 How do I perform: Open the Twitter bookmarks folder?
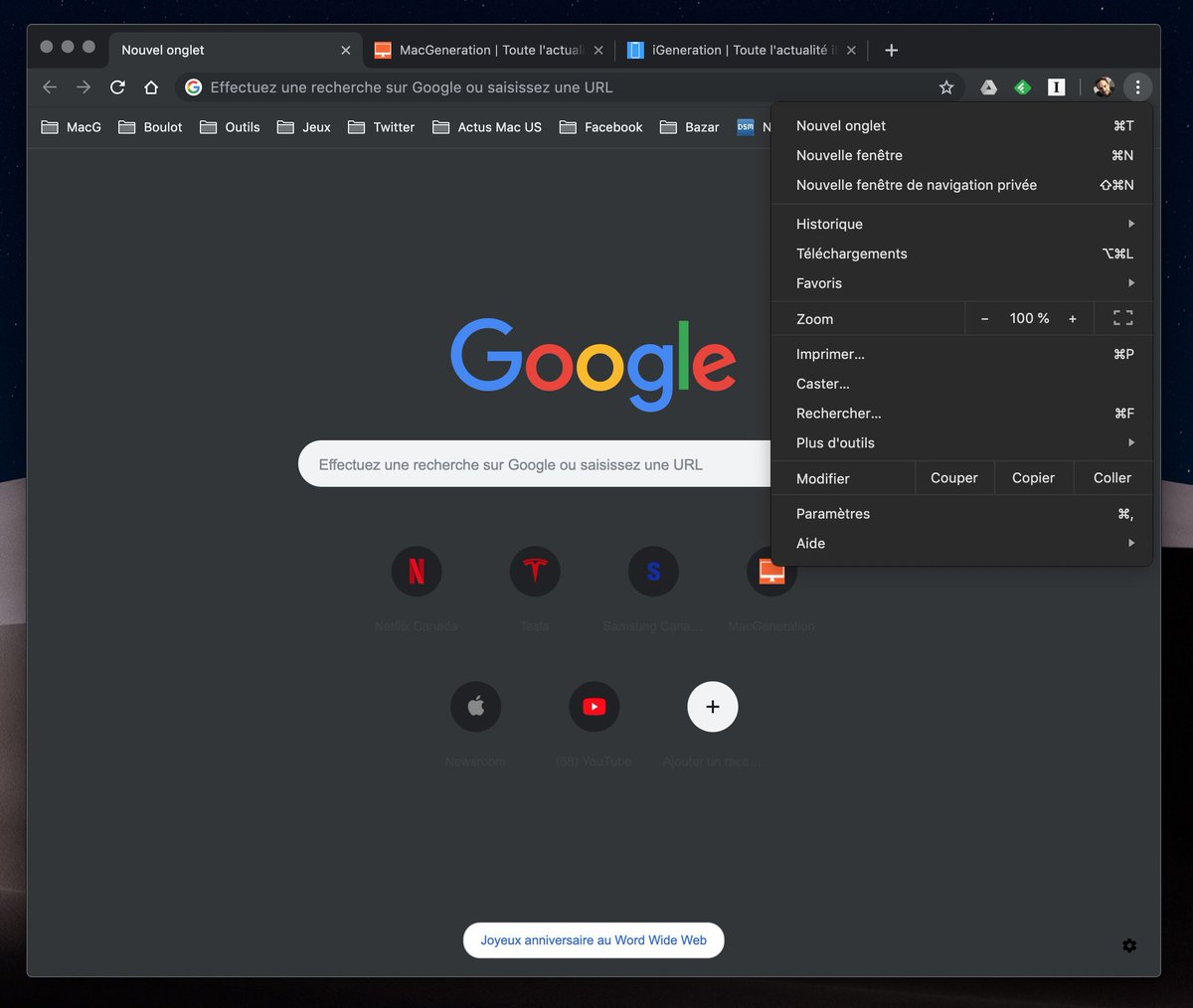pyautogui.click(x=382, y=127)
